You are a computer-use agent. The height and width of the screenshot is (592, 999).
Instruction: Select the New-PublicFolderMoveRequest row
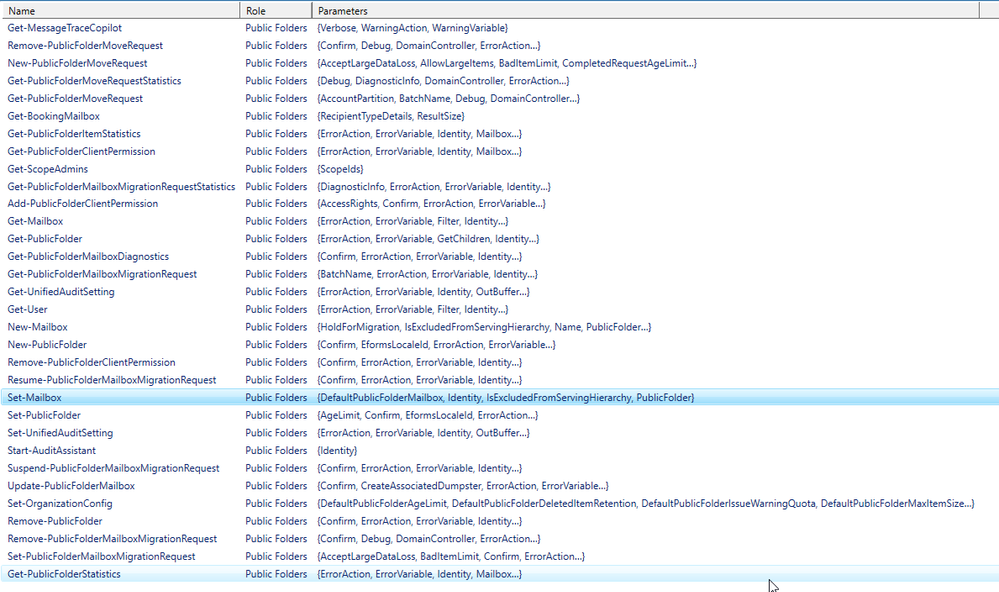tap(500, 63)
